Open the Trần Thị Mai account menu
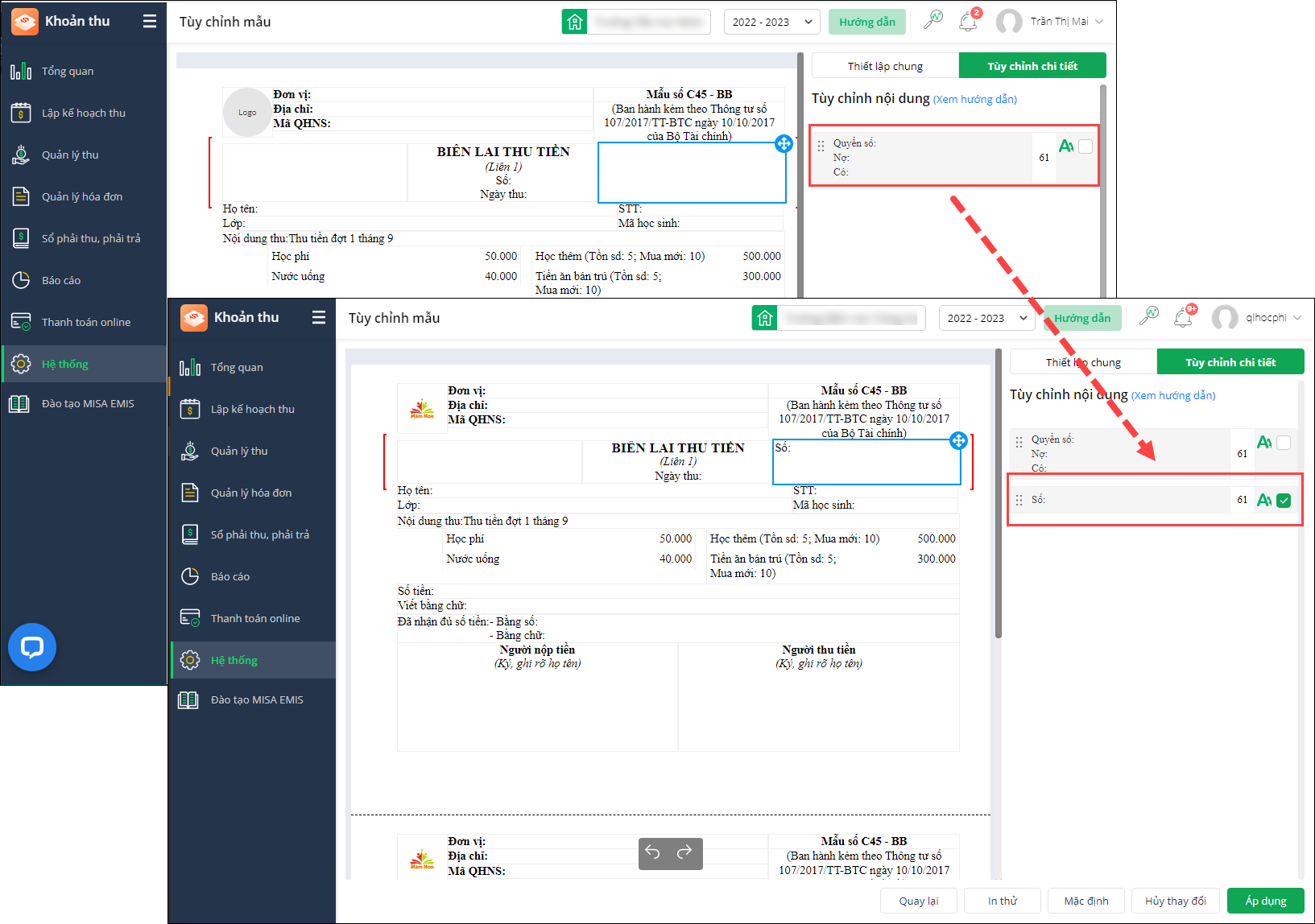The height and width of the screenshot is (924, 1315). point(1050,22)
